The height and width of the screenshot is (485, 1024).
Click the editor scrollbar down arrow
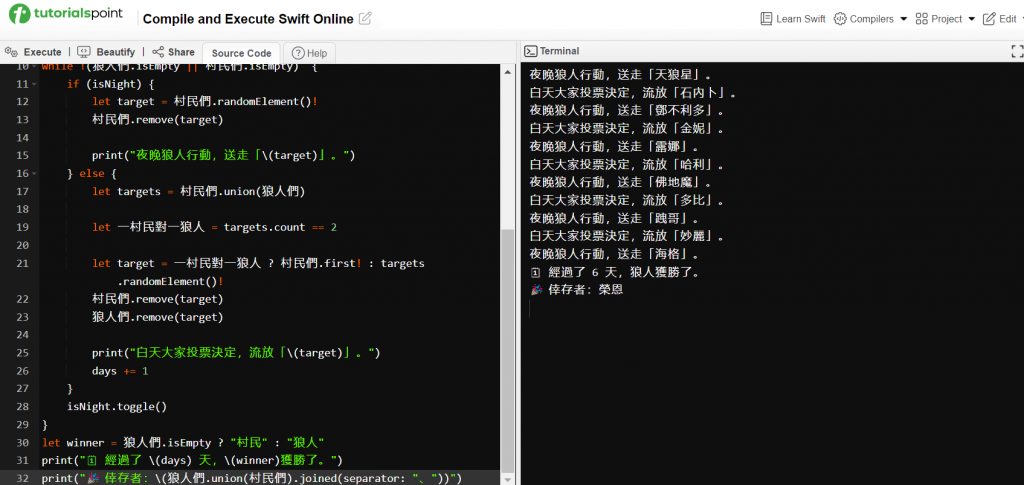click(507, 479)
